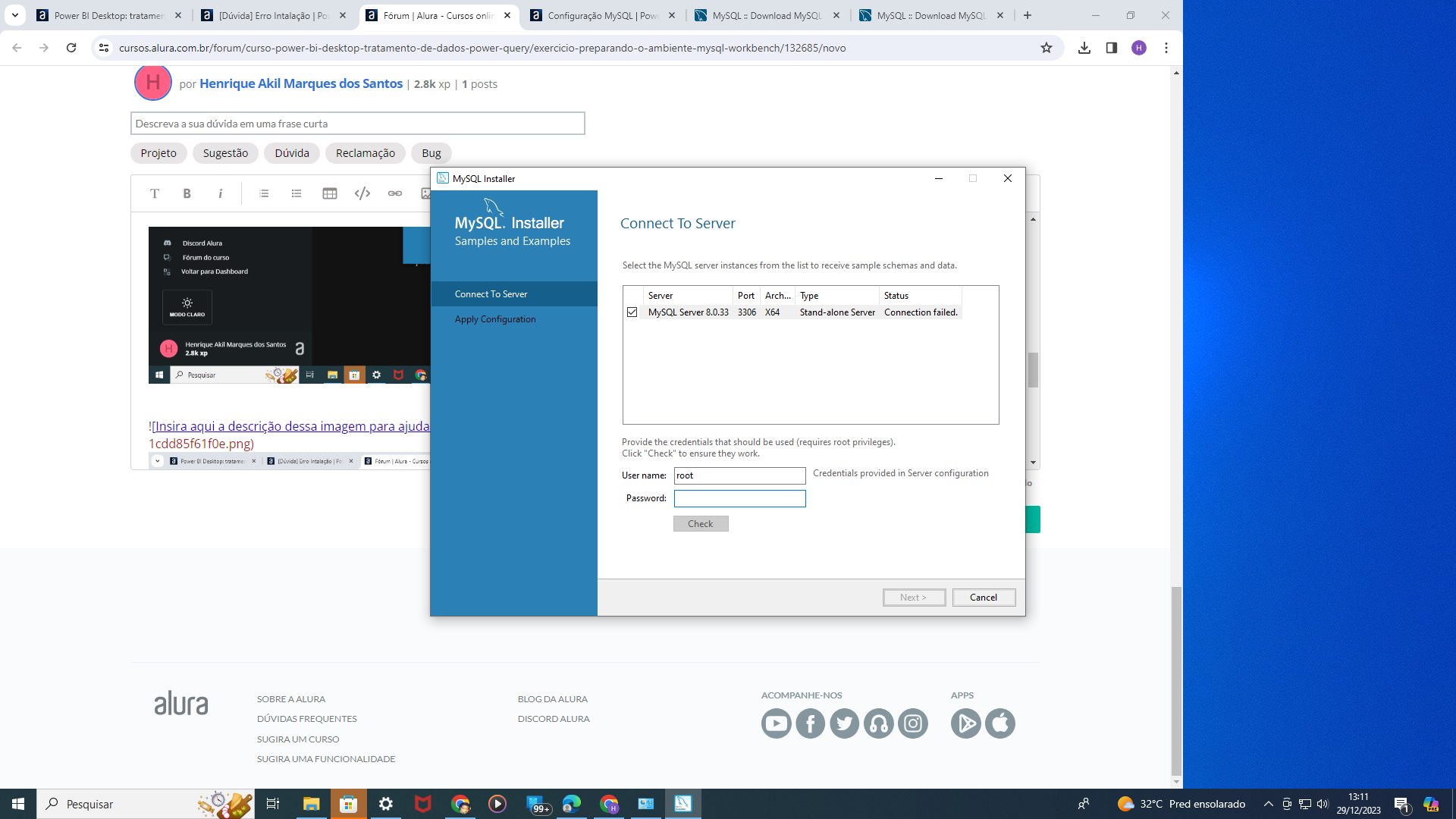Open weather widget 32°C Pred ensolarado

1181,804
